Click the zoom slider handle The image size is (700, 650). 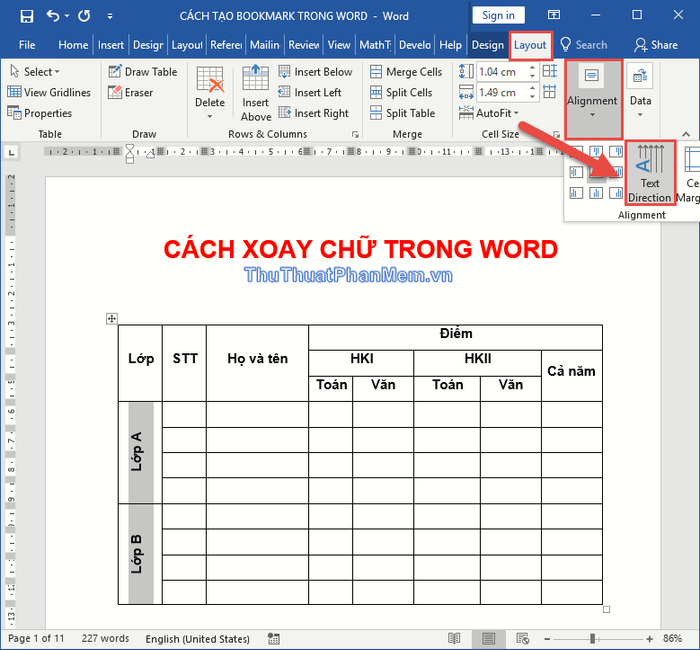(592, 639)
